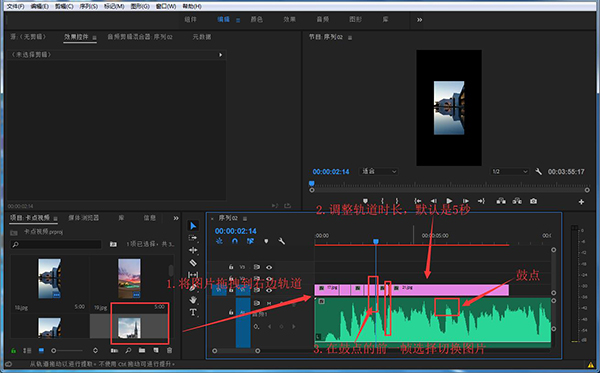Click the timeline timecode 00:00:02:14
Screen dimensions: 600x373
coord(235,231)
